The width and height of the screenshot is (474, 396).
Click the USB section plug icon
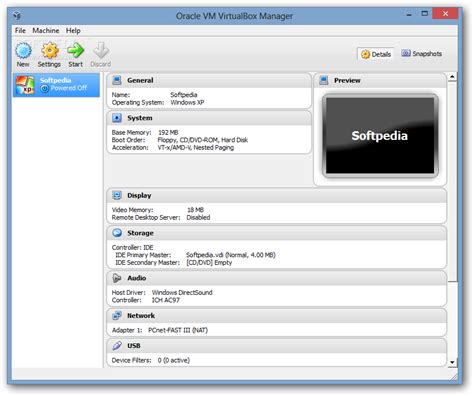117,346
